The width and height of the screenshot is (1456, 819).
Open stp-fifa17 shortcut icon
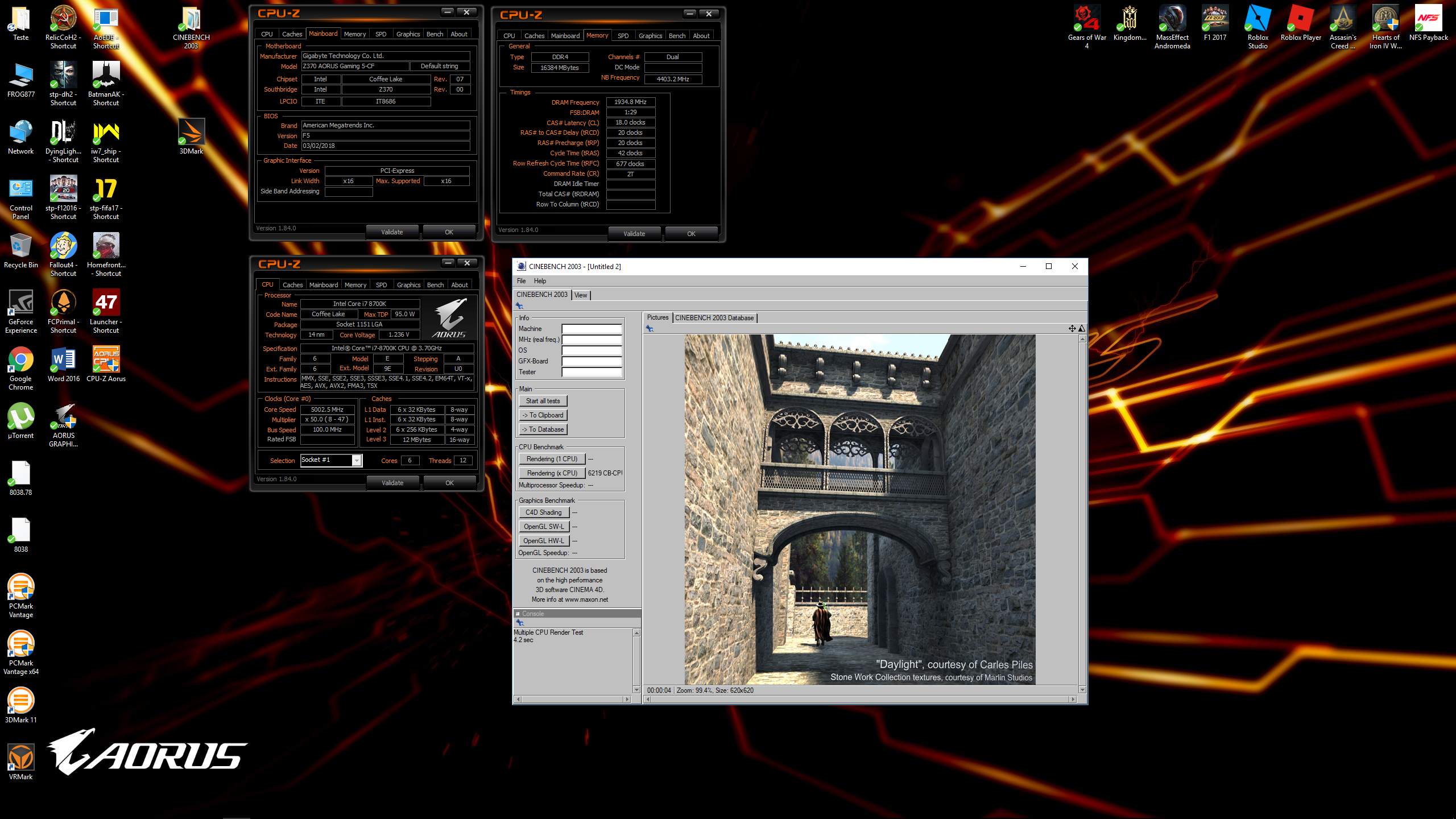click(x=106, y=198)
